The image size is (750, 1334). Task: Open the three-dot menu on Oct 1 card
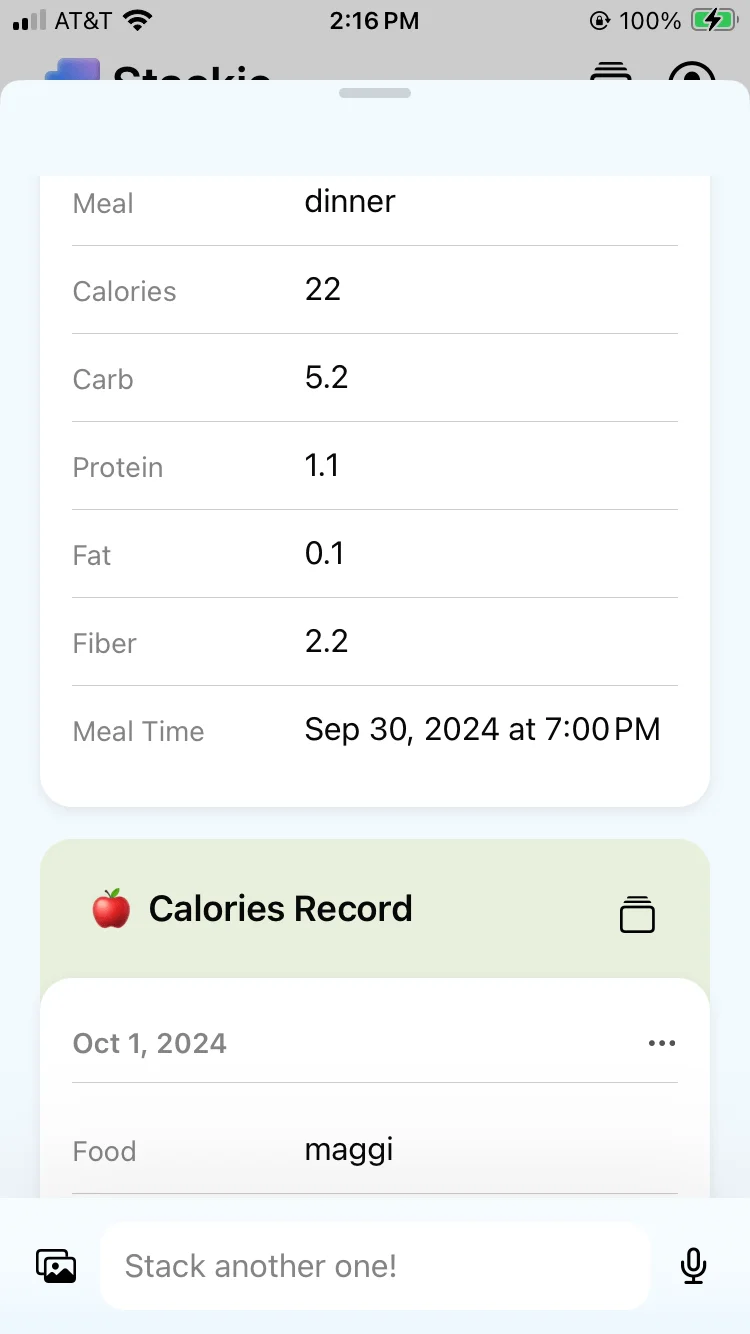662,1043
